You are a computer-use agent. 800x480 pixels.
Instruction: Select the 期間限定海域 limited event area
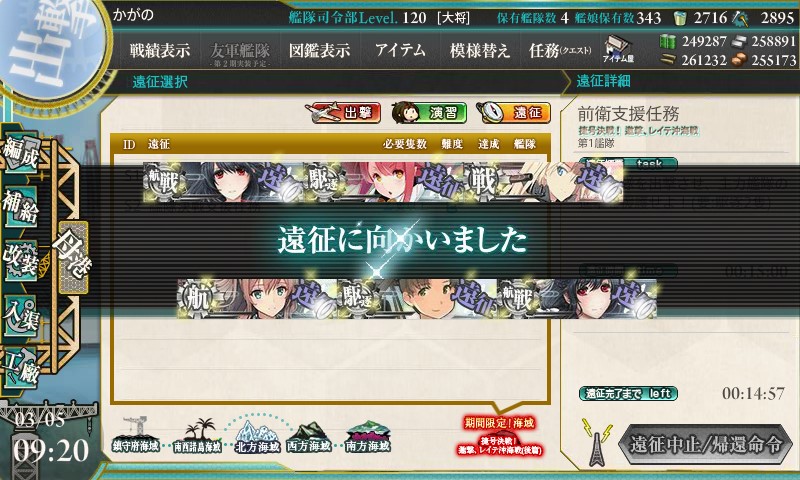pyautogui.click(x=499, y=437)
